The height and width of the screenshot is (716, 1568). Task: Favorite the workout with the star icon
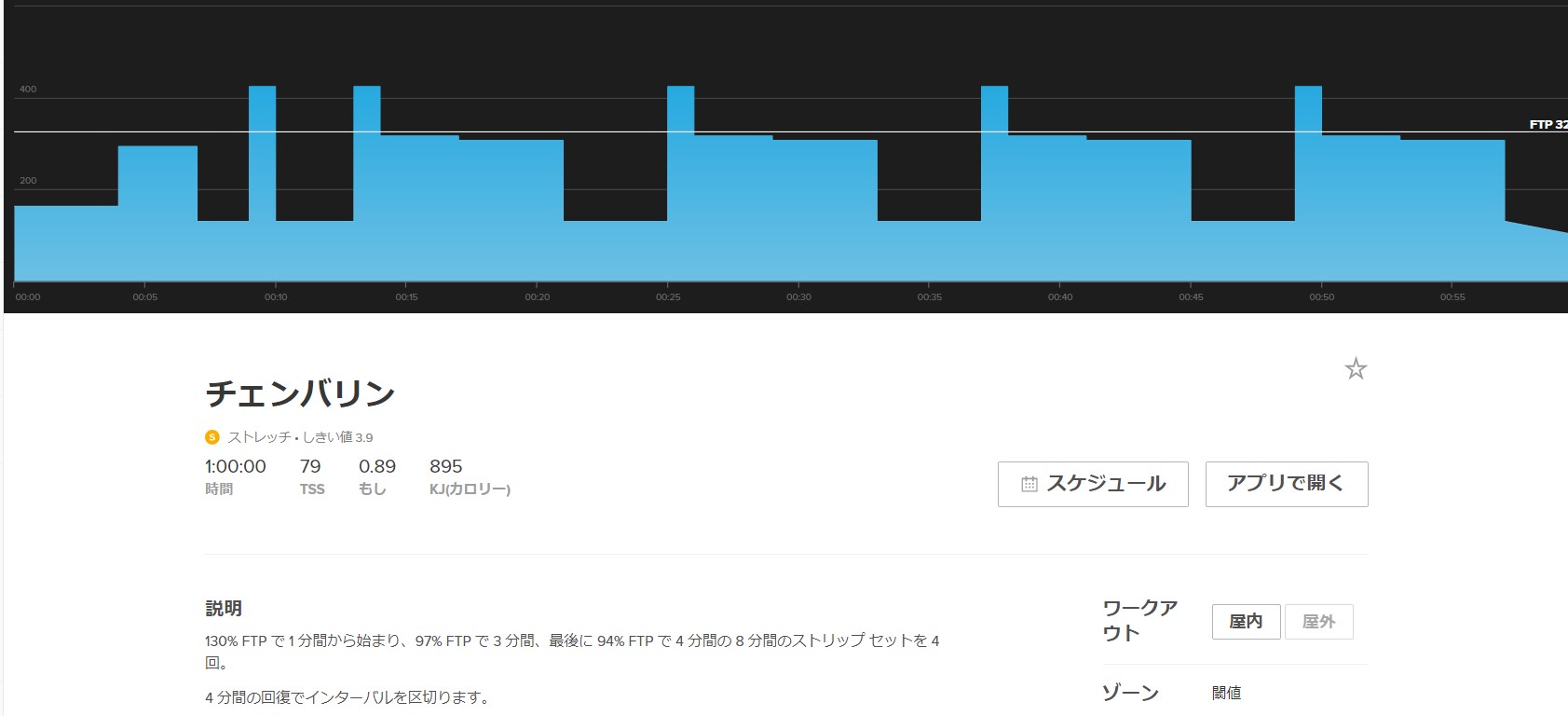(1356, 369)
